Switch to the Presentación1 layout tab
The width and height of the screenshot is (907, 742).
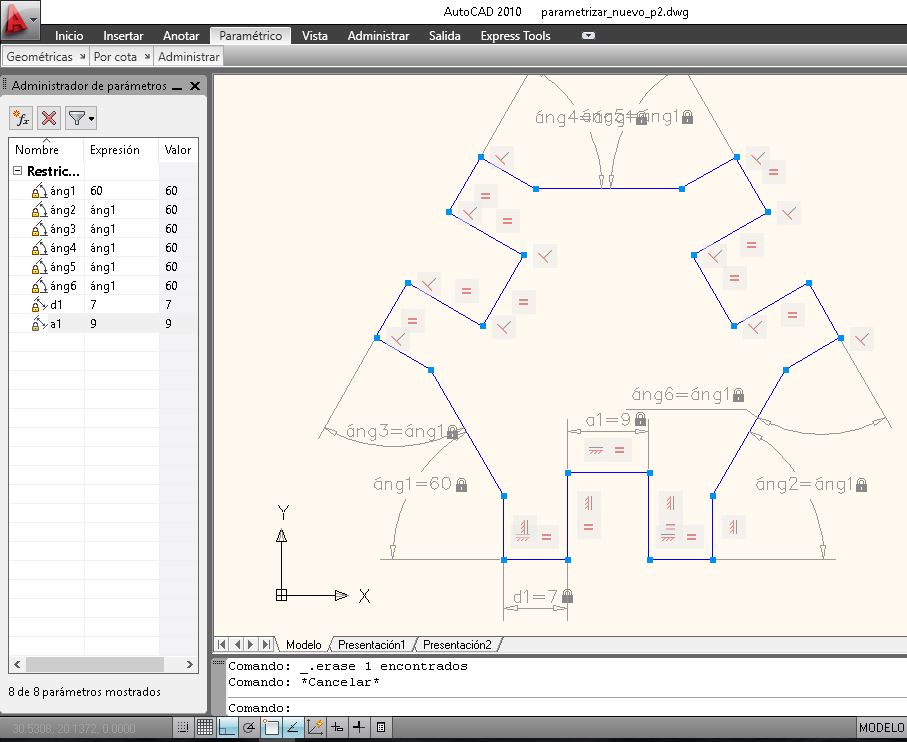[371, 644]
